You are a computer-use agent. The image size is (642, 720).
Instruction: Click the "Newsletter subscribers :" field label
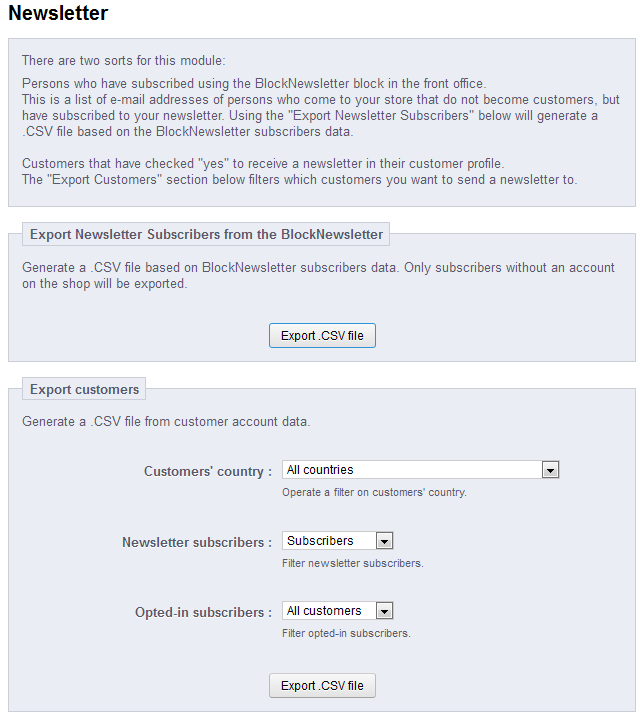click(x=196, y=543)
